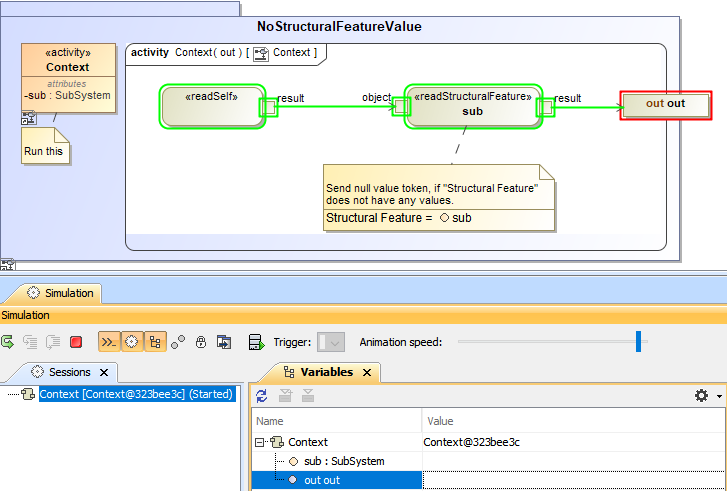Click the Run this note
This screenshot has width=727, height=491.
(45, 145)
